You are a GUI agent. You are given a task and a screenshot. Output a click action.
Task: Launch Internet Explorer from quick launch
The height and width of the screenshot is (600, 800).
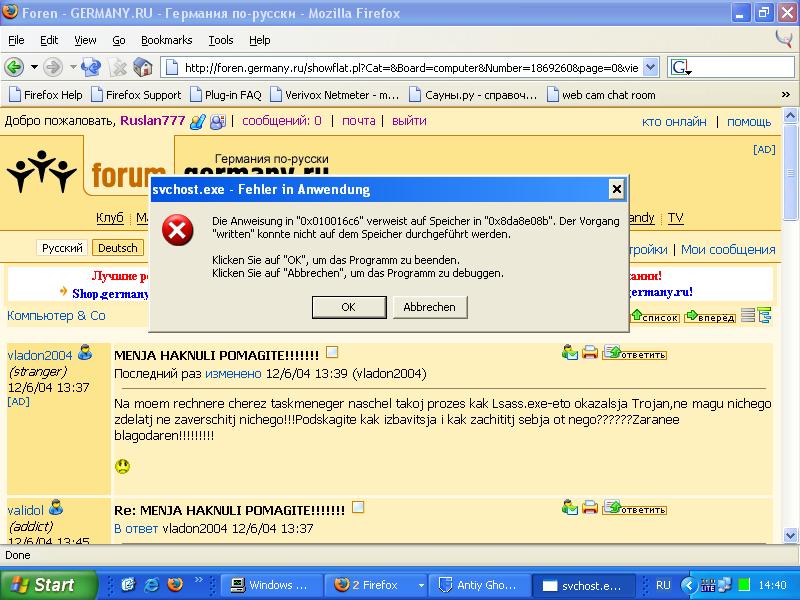(x=152, y=585)
